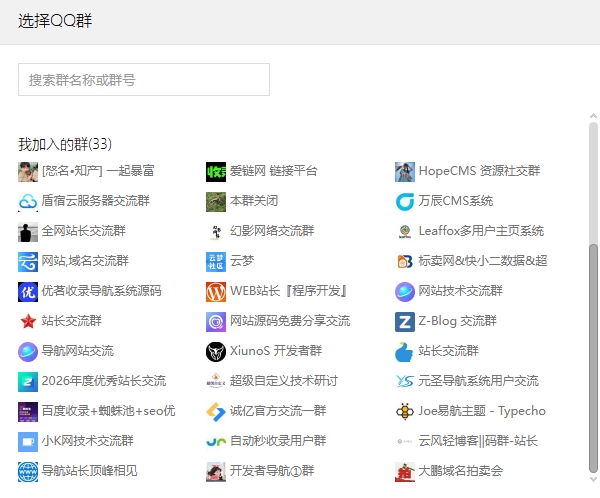Select group name 幻影网络交流群

tap(272, 231)
